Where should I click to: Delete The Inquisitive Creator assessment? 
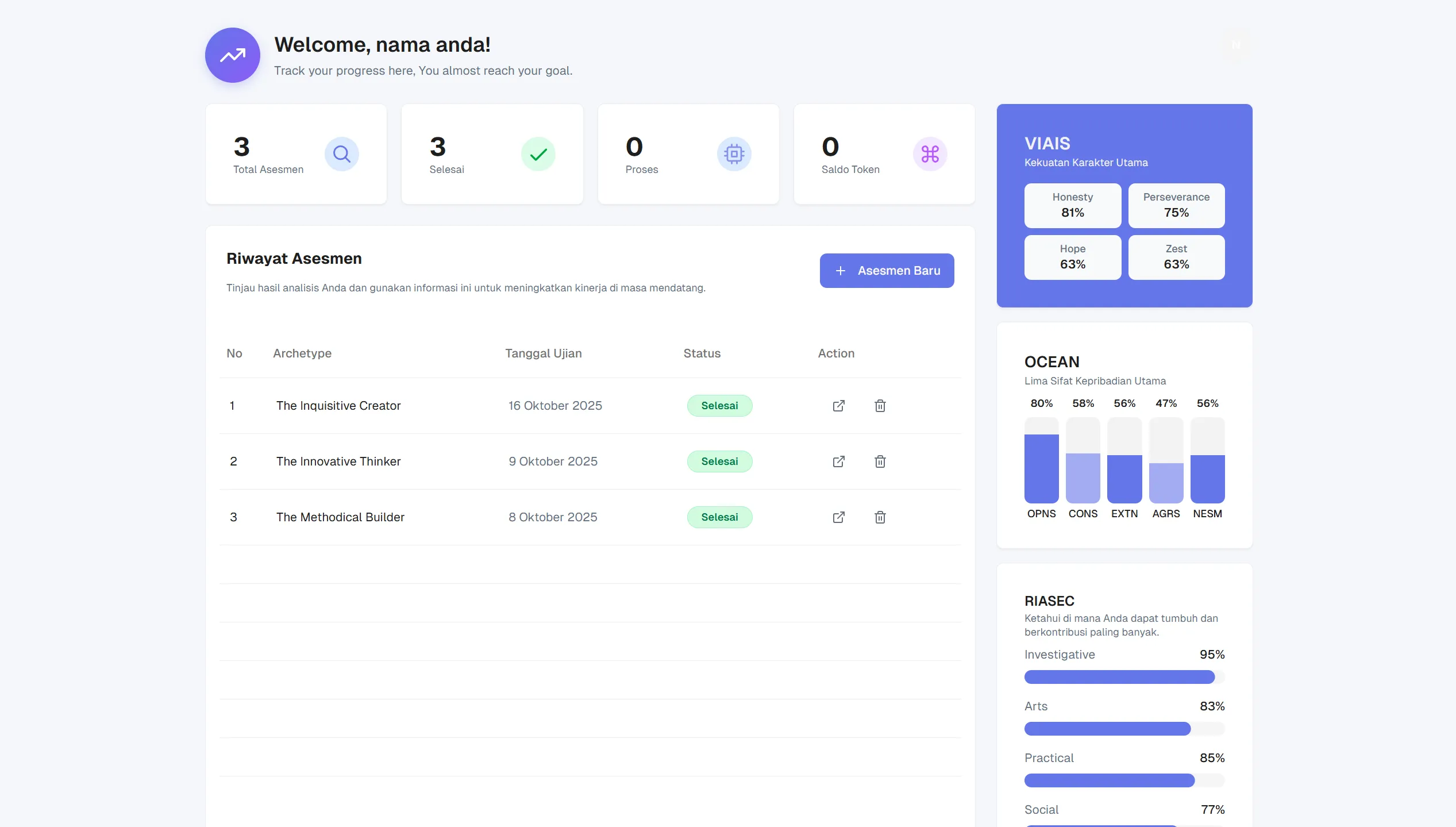click(x=880, y=406)
